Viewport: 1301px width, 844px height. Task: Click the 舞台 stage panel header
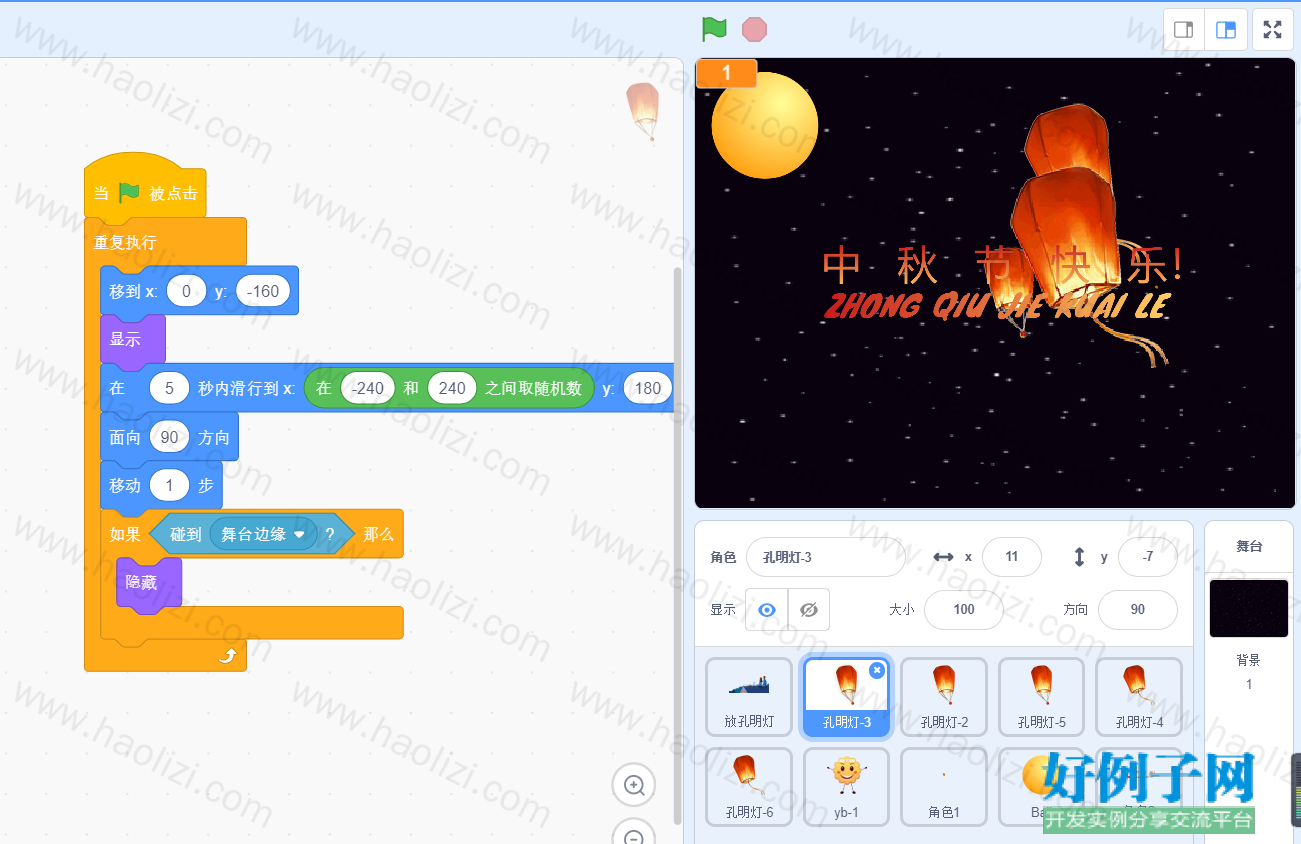(x=1249, y=546)
